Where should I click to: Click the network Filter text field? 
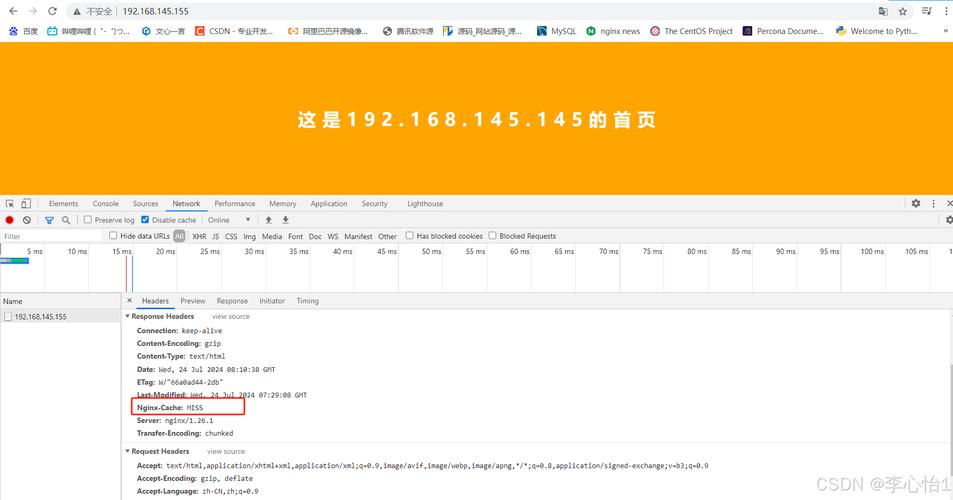click(50, 237)
